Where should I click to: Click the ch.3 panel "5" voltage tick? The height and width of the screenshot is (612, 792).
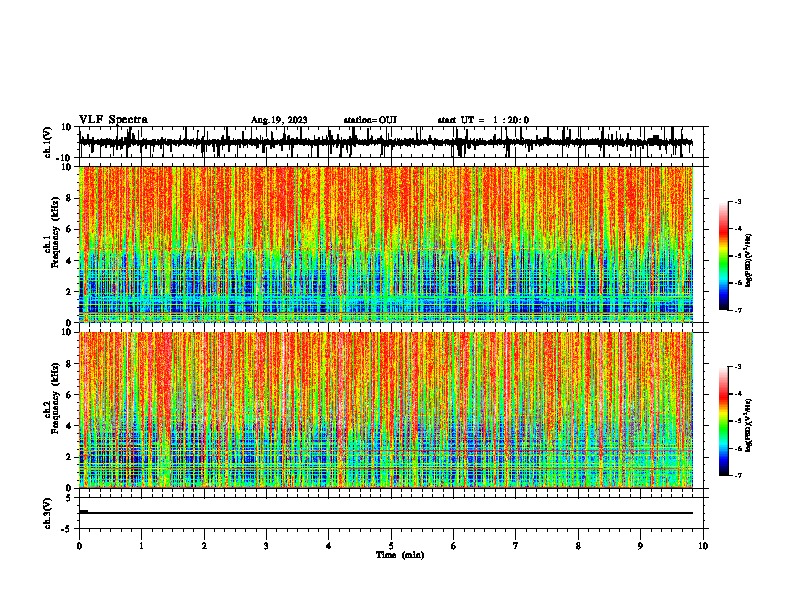coord(69,498)
